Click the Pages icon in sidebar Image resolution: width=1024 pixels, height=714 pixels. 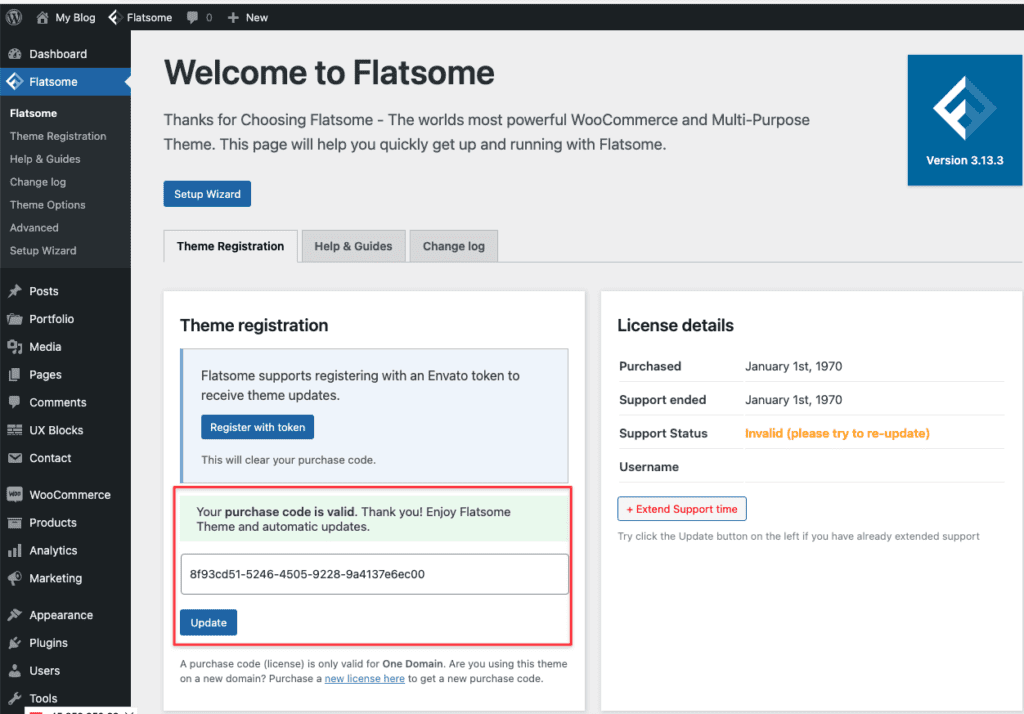[x=14, y=375]
